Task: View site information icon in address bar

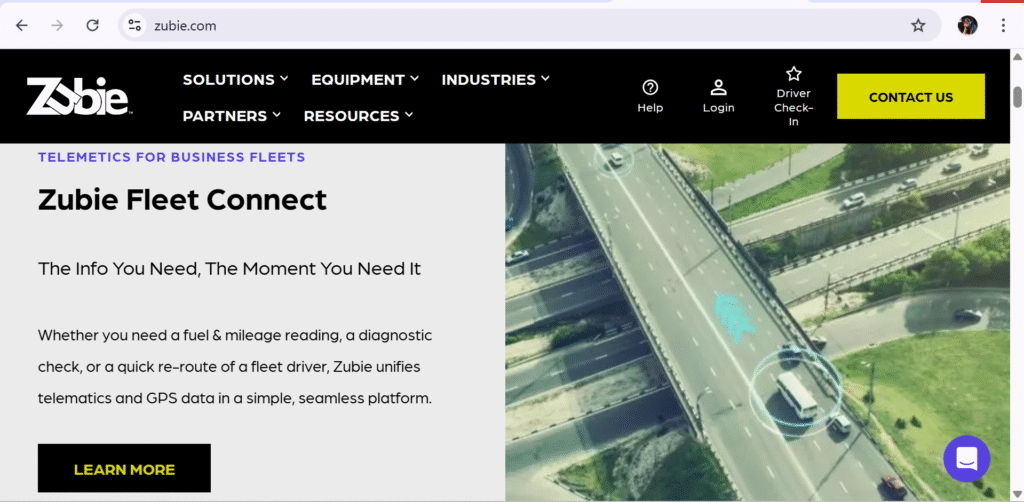Action: (135, 25)
